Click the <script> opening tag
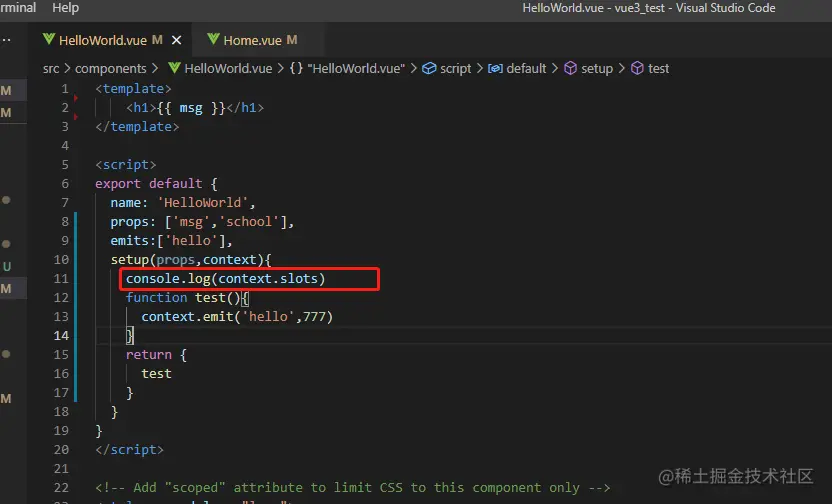This screenshot has height=504, width=832. (126, 165)
